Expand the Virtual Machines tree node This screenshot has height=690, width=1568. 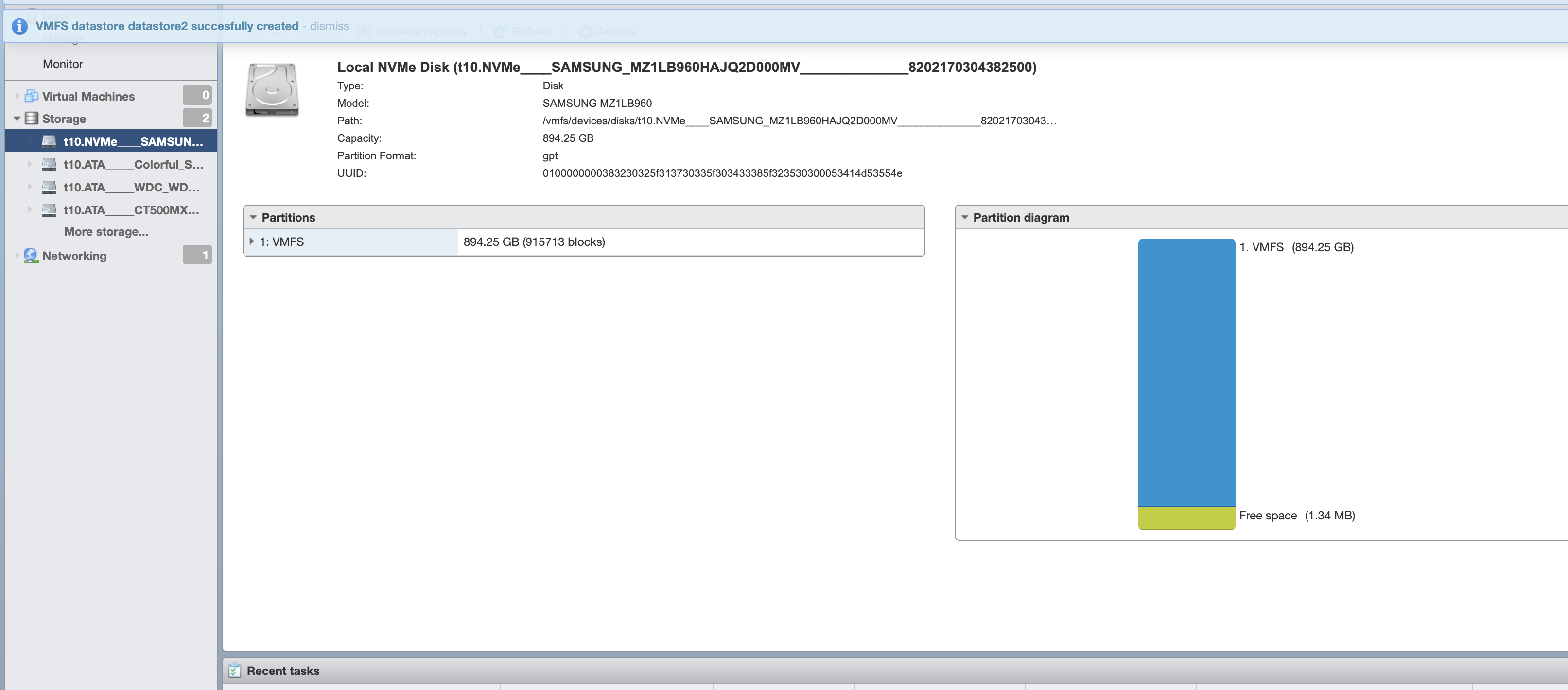17,96
